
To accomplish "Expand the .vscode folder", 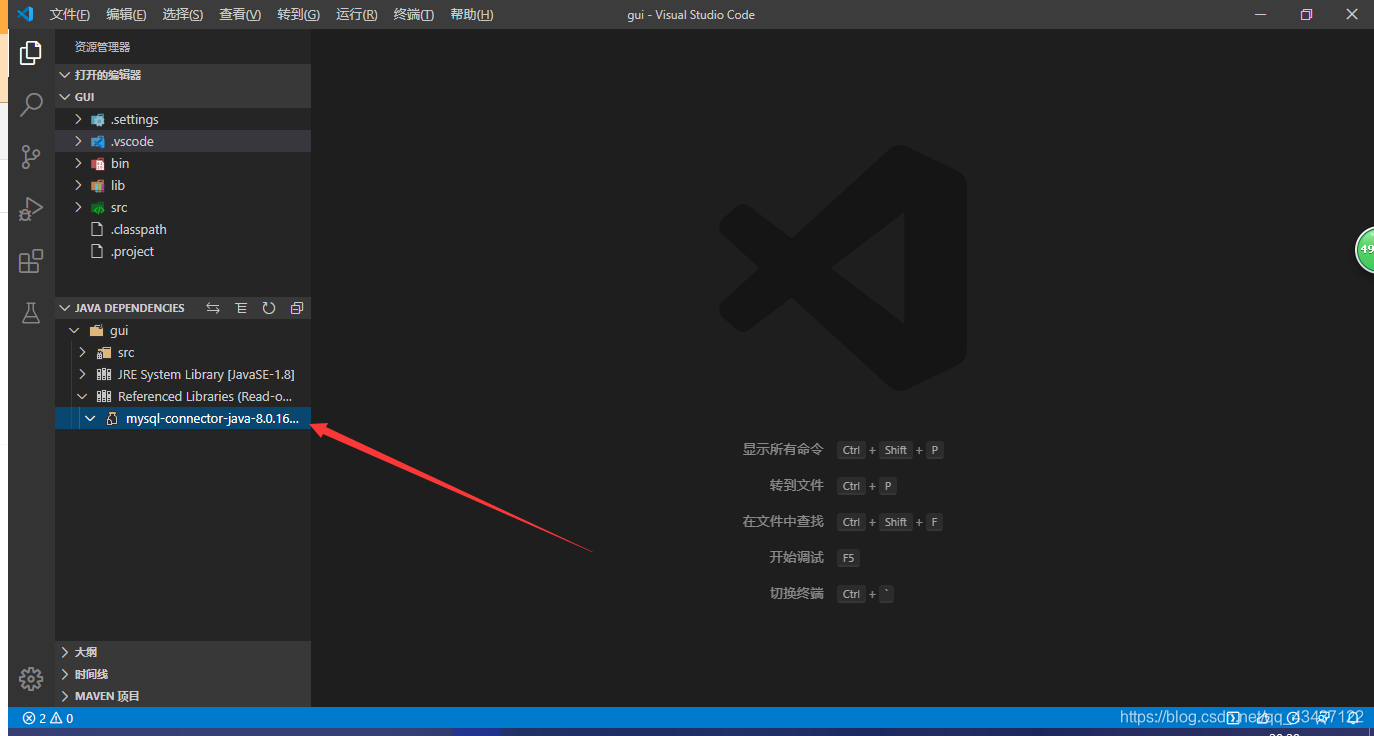I will (183, 141).
